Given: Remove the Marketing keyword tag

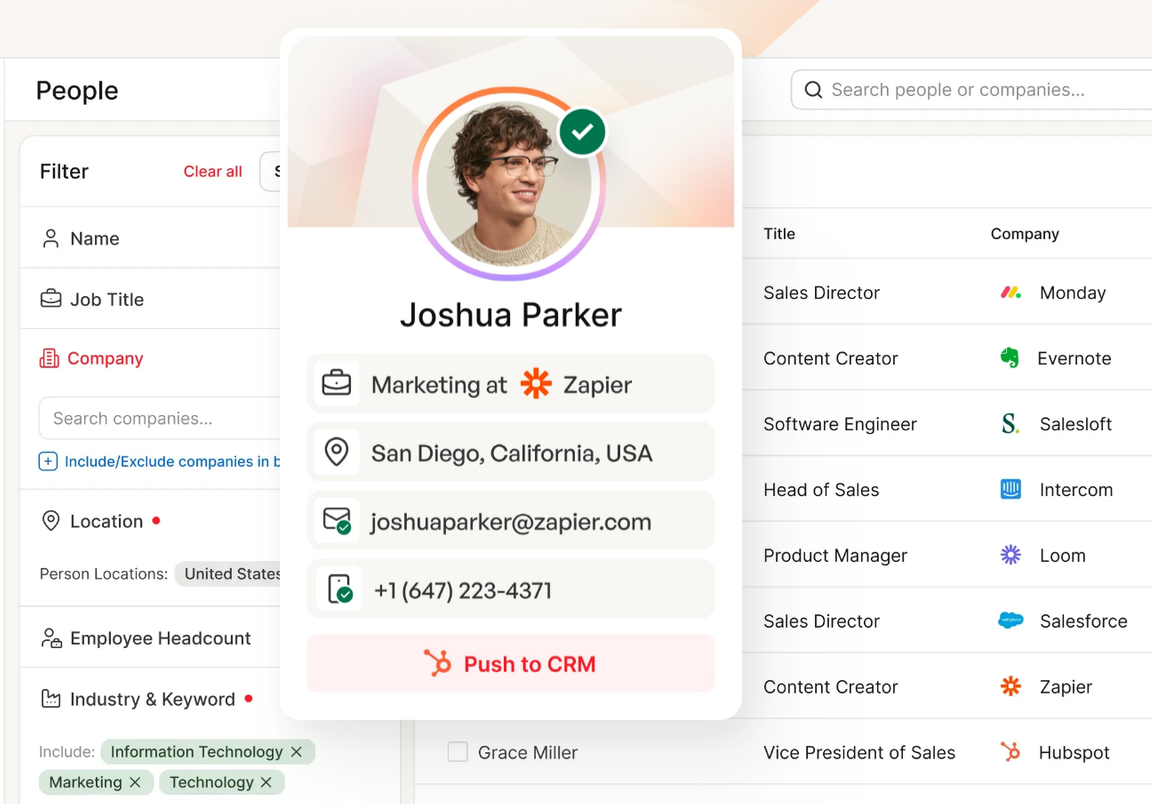Looking at the screenshot, I should 135,782.
